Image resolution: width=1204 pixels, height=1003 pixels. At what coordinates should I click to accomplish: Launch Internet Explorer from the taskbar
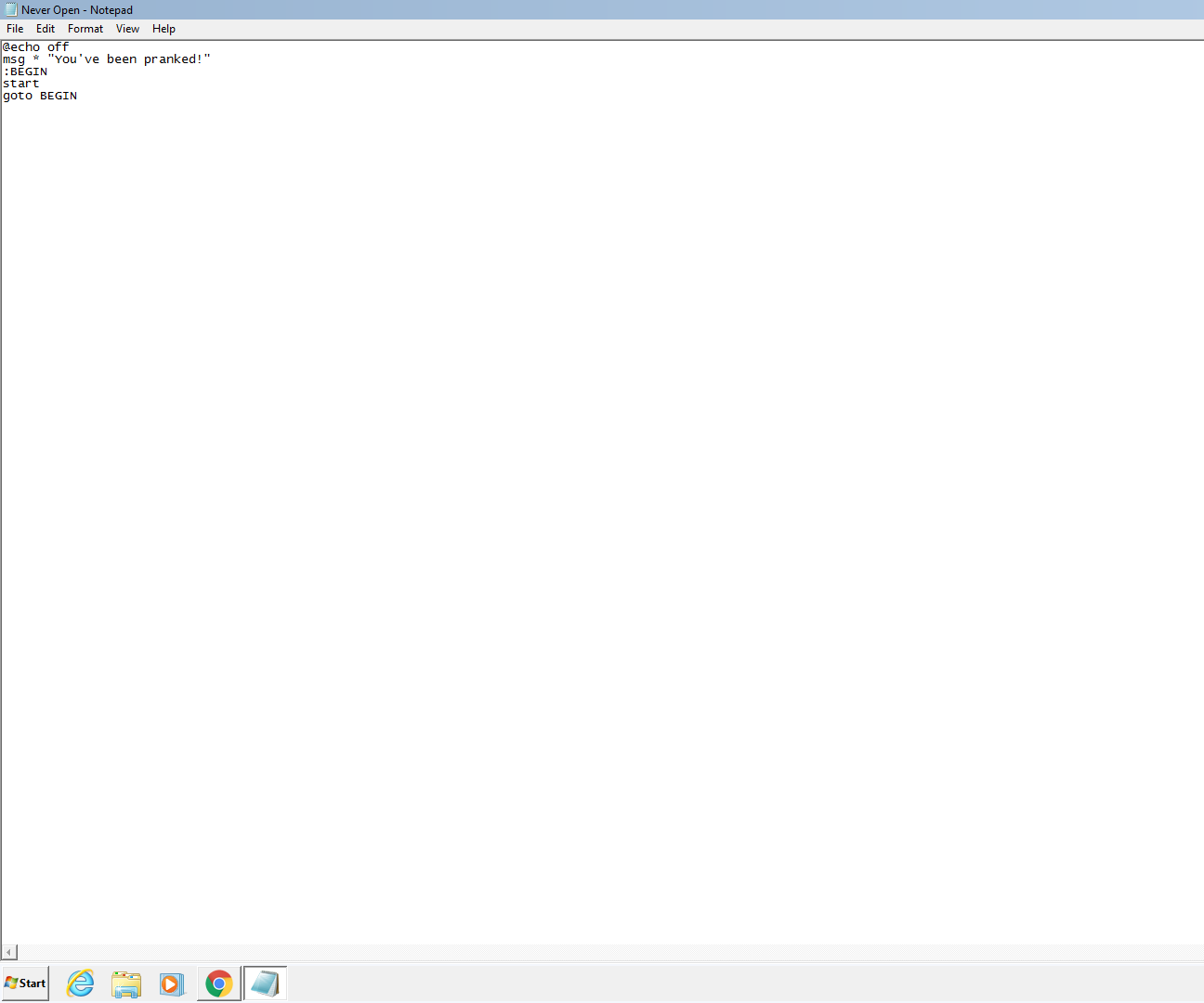point(81,983)
